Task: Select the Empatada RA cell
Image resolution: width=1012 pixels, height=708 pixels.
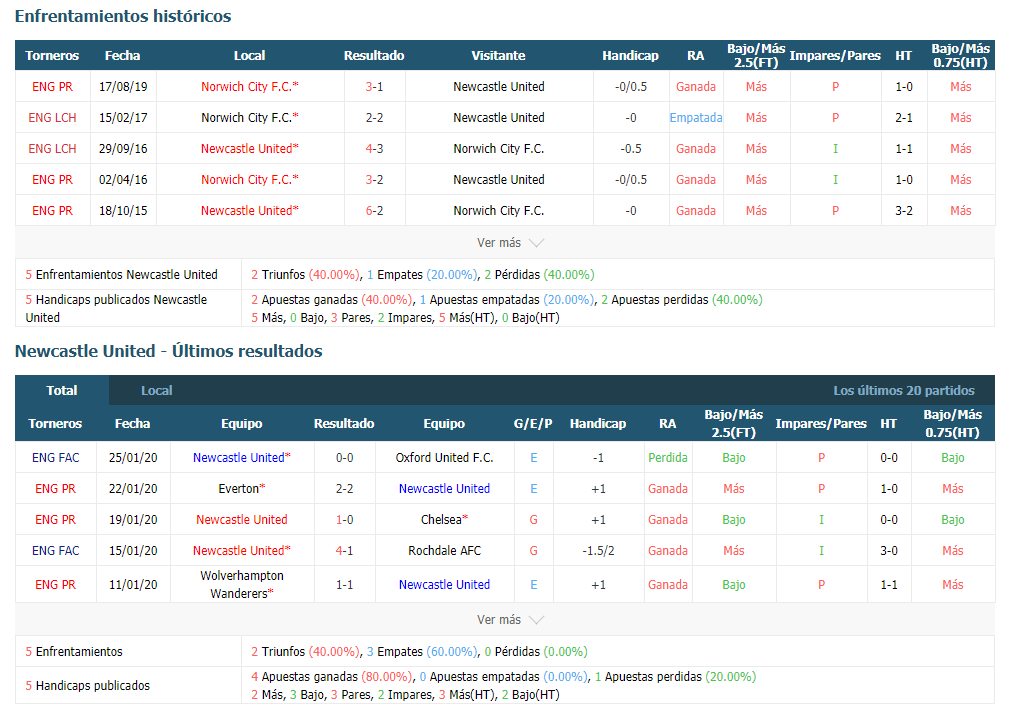Action: point(696,117)
